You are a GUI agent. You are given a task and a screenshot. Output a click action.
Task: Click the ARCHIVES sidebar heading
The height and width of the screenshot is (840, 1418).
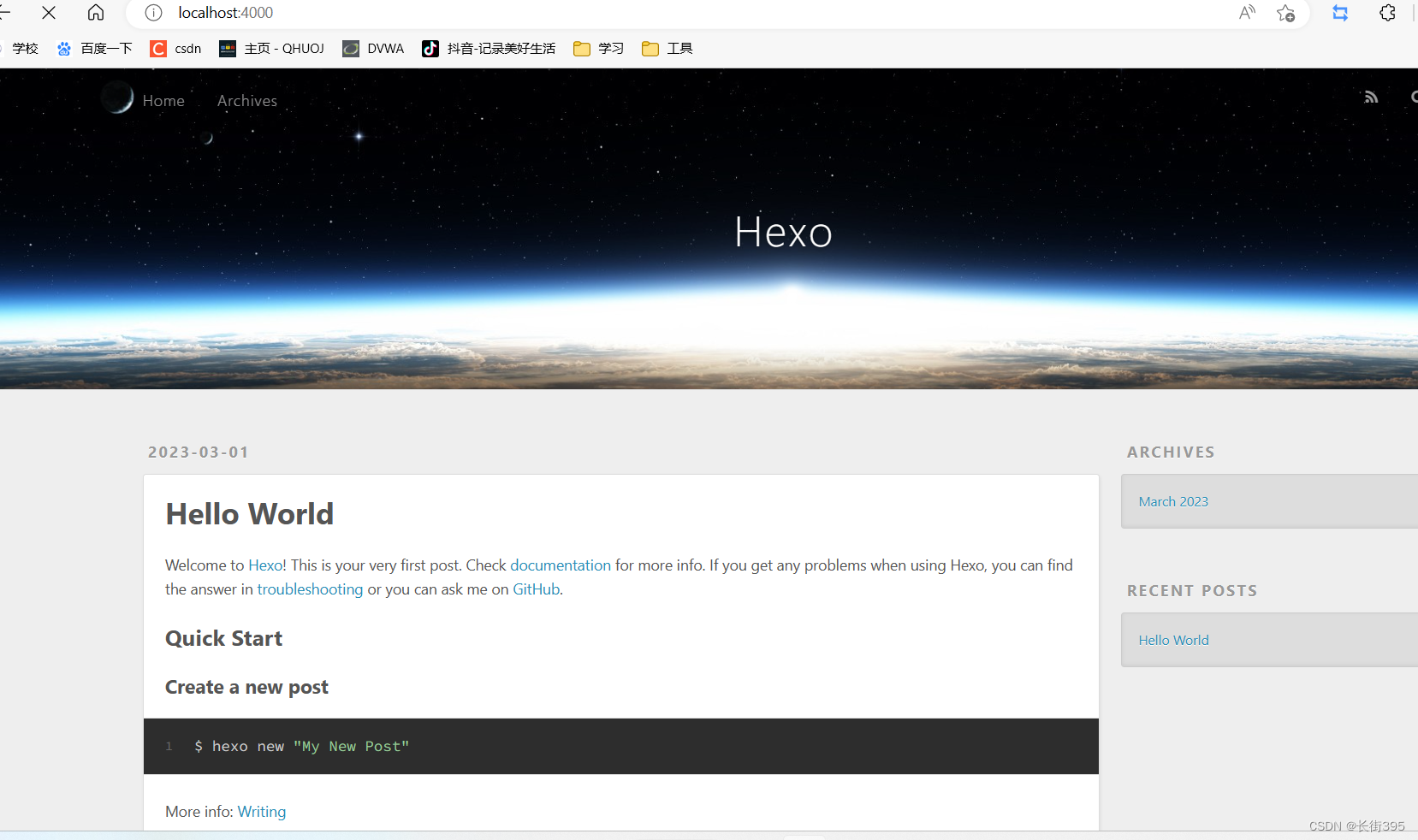(1171, 452)
